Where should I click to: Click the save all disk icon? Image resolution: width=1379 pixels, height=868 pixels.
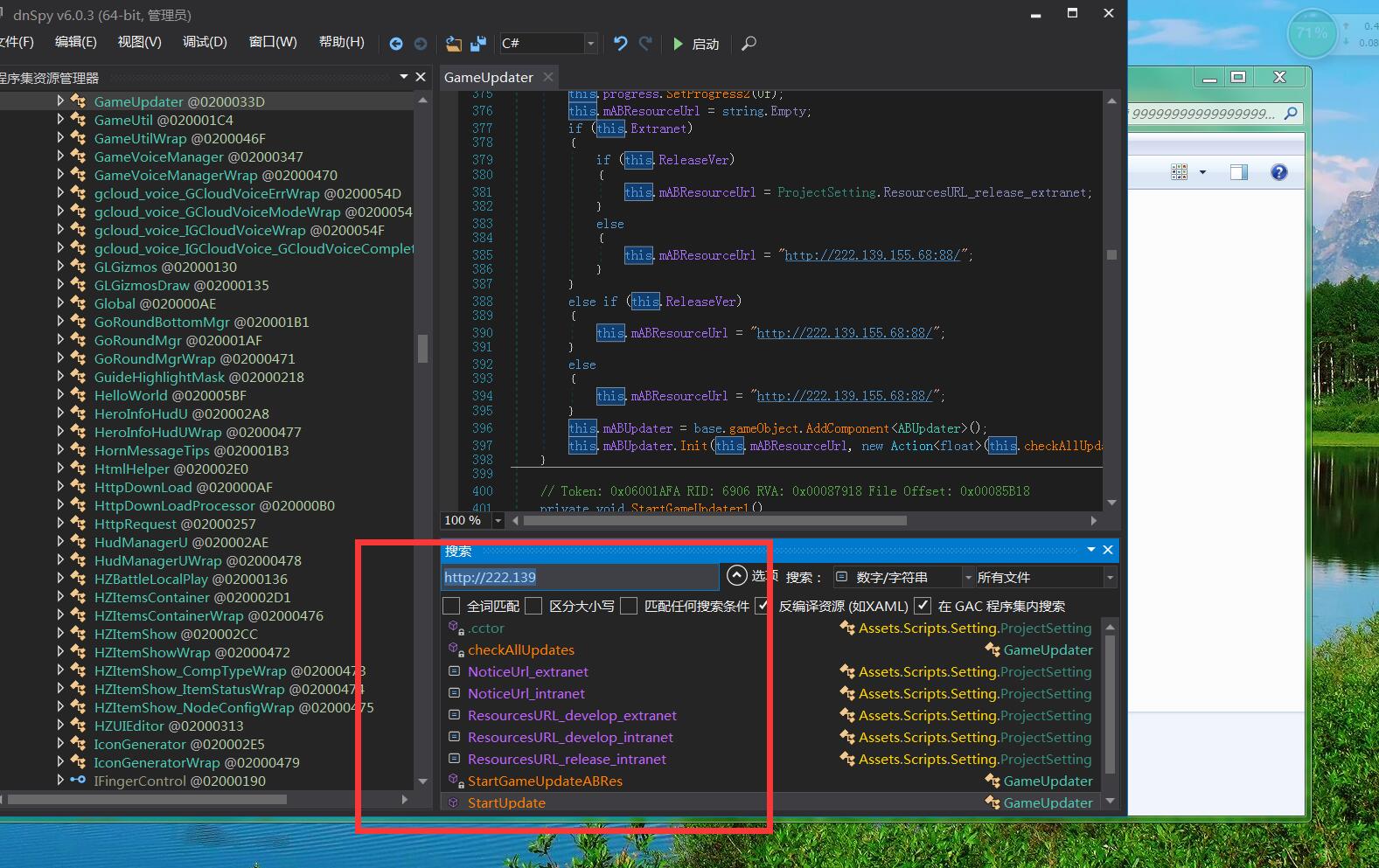[x=478, y=44]
